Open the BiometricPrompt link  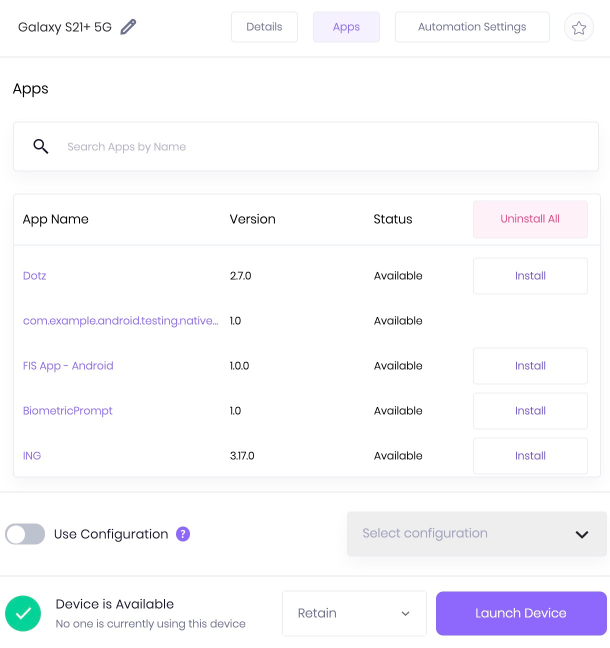[x=67, y=411]
